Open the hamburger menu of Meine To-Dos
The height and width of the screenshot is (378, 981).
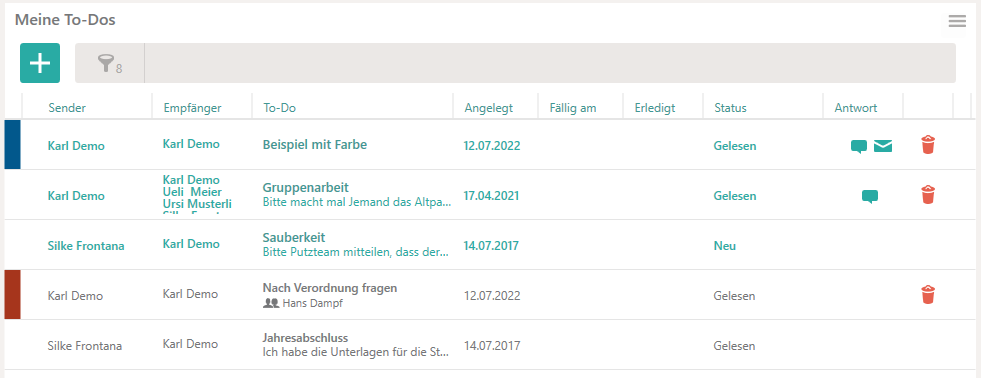(957, 21)
